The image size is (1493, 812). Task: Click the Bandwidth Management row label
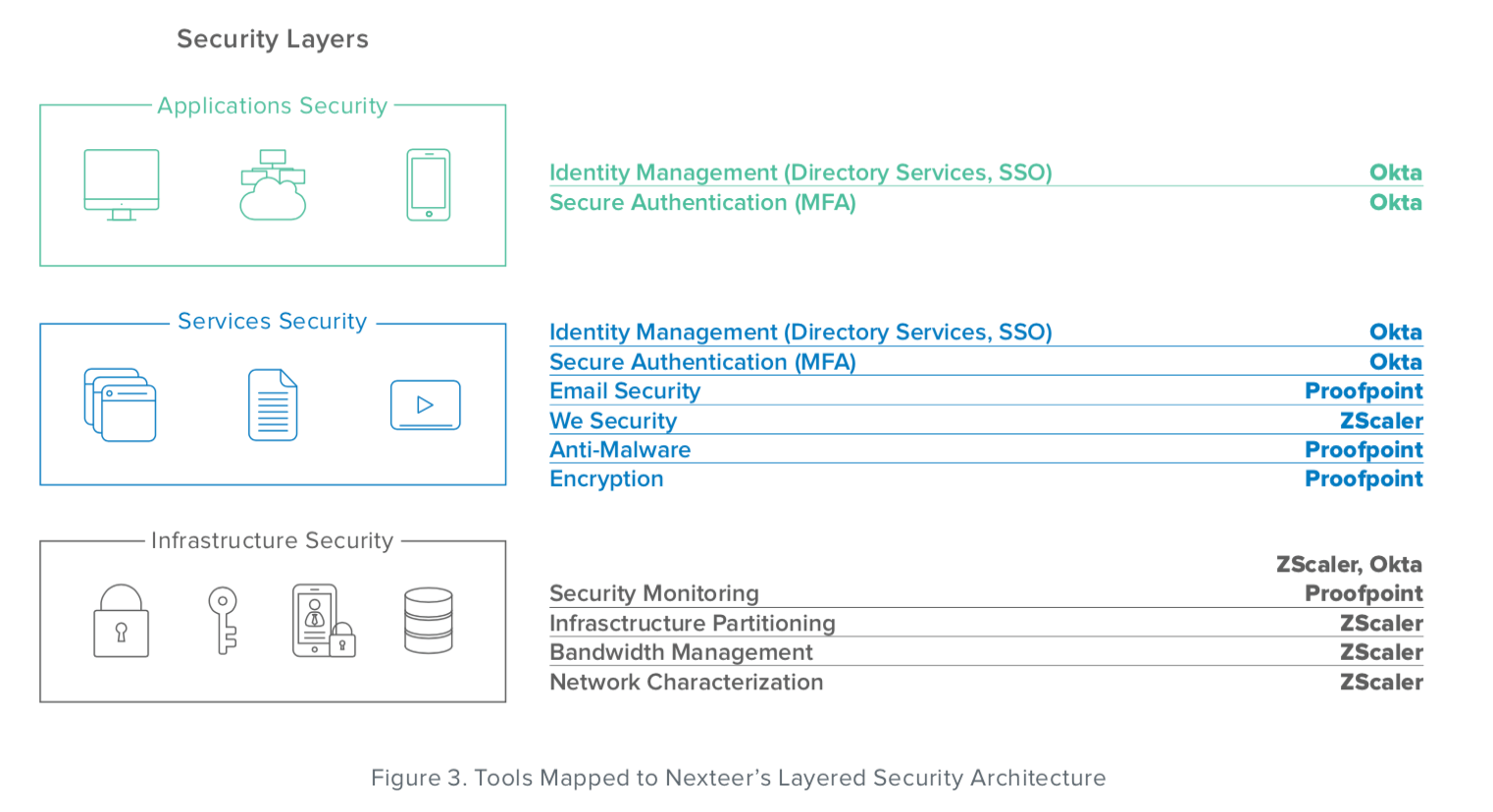tap(681, 652)
